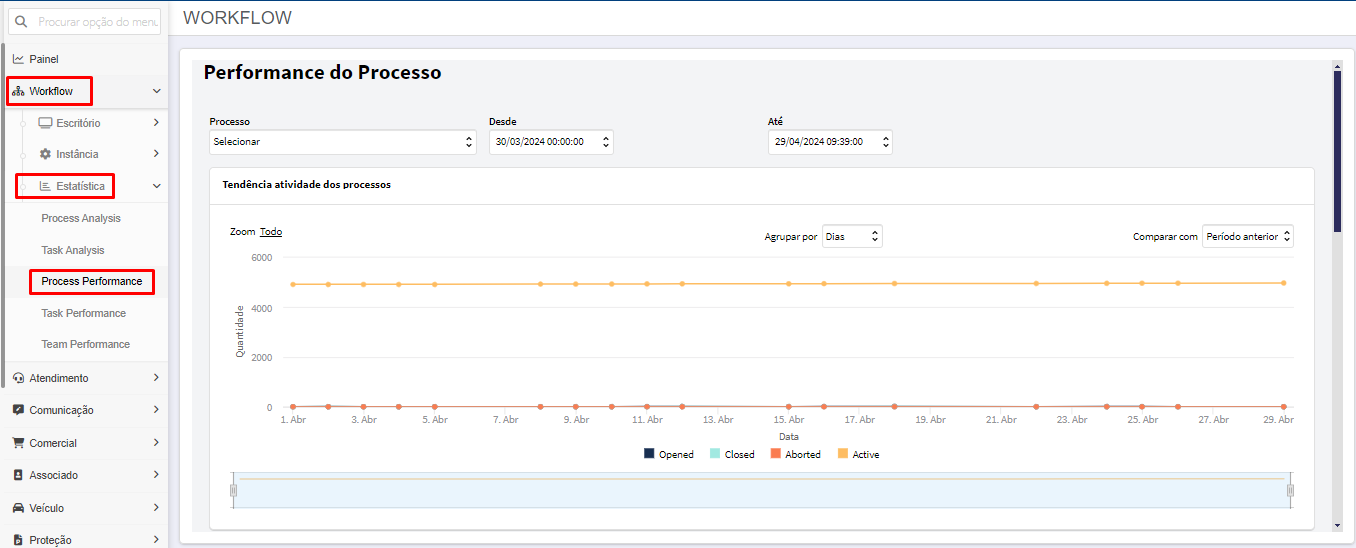Image resolution: width=1356 pixels, height=548 pixels.
Task: Click the Comunicação chat icon
Action: tap(18, 410)
